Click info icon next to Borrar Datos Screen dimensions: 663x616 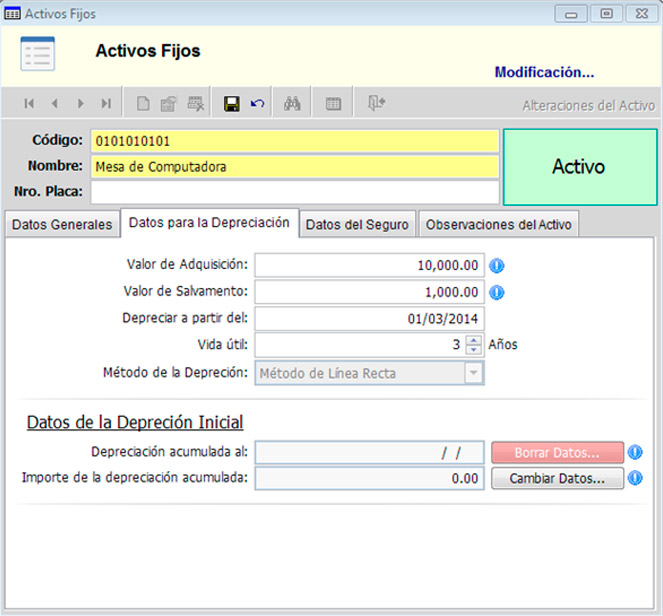[635, 452]
